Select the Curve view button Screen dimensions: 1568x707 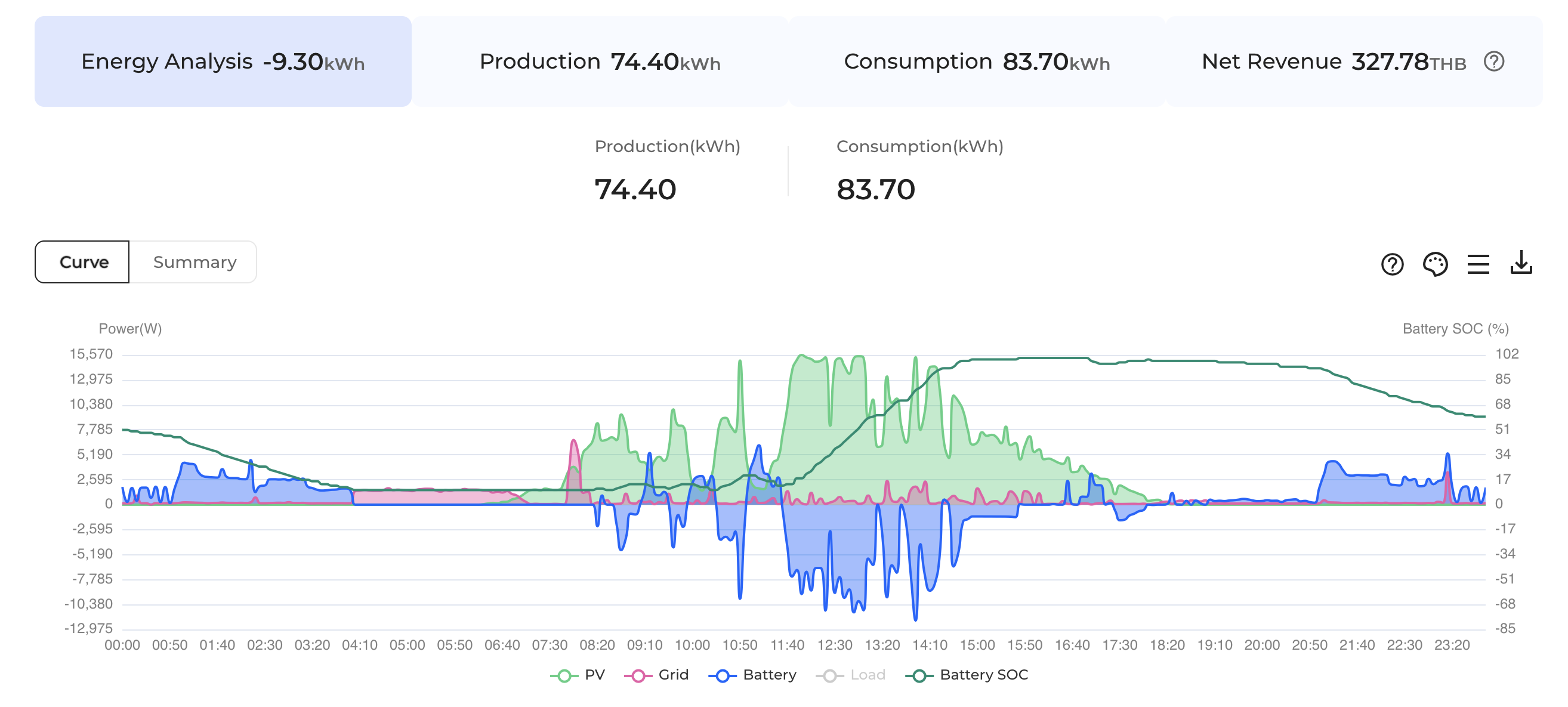pos(84,263)
